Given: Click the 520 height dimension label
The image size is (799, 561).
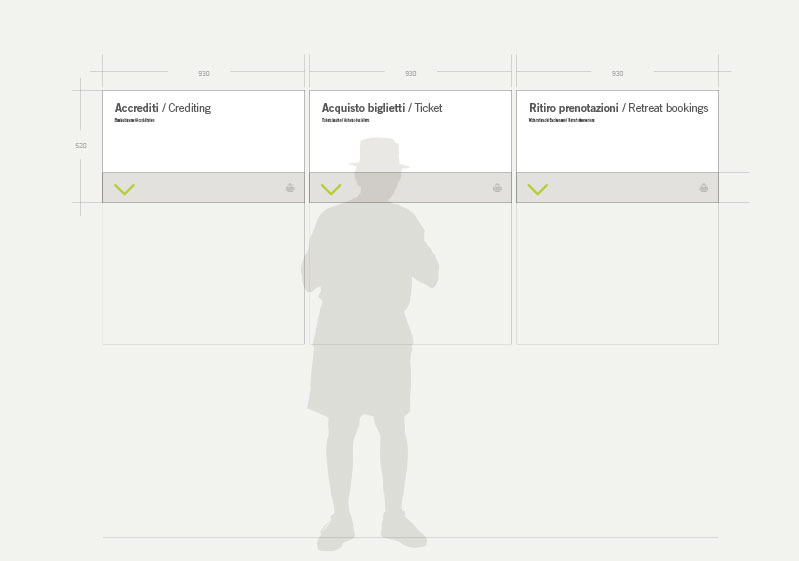Looking at the screenshot, I should click(x=81, y=145).
